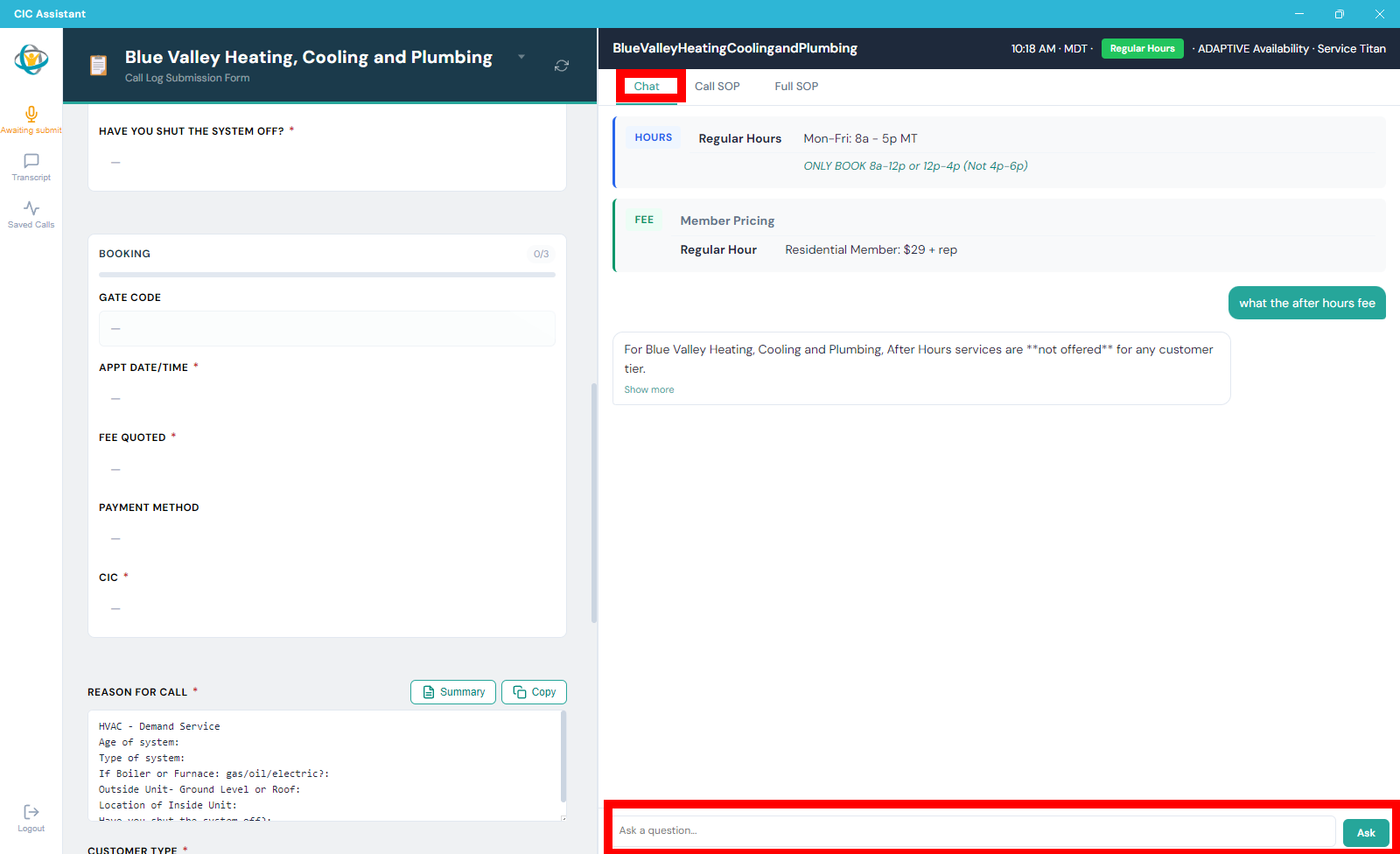Close the CIC Assistant window
Image resolution: width=1400 pixels, height=854 pixels.
pos(1380,14)
